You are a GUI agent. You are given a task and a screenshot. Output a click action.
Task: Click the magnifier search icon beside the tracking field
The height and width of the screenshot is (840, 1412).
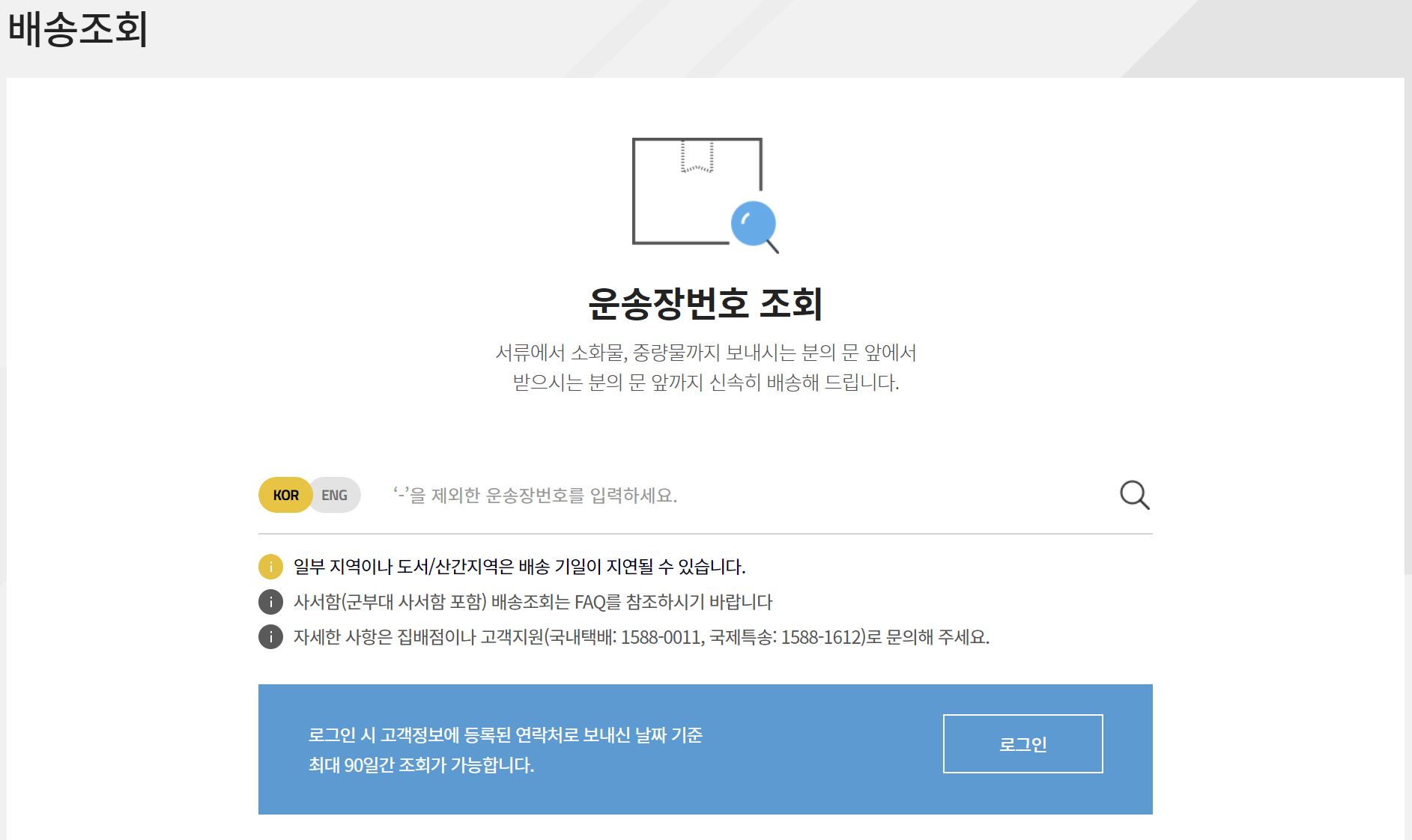(1134, 495)
